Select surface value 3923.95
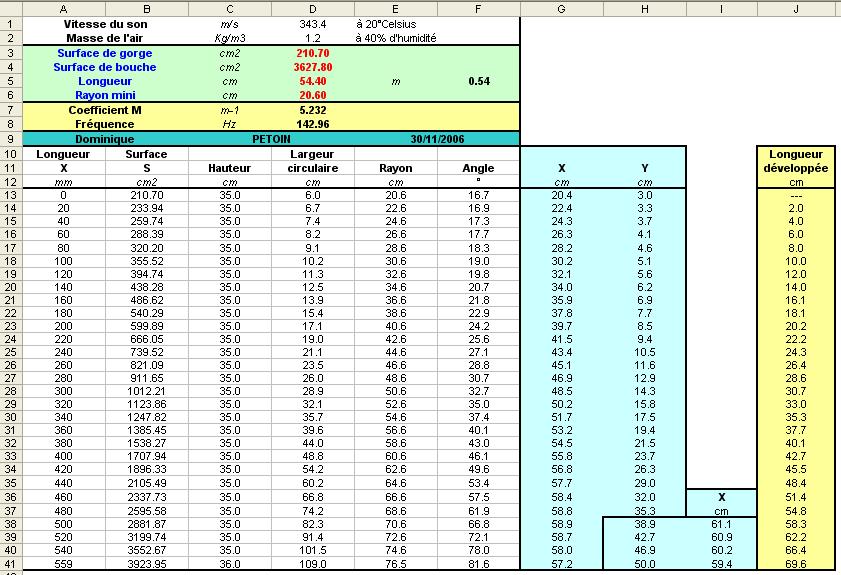This screenshot has width=841, height=575. point(147,564)
